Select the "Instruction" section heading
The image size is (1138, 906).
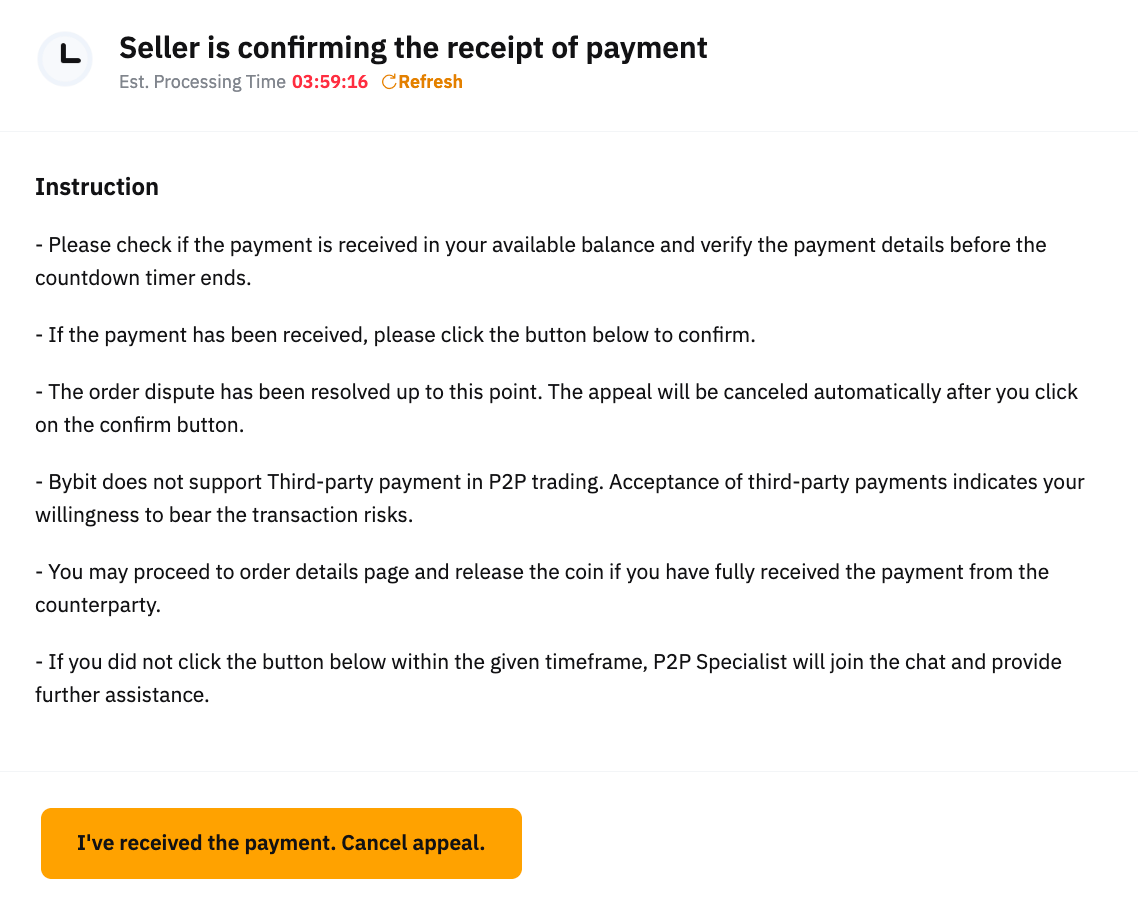(97, 187)
